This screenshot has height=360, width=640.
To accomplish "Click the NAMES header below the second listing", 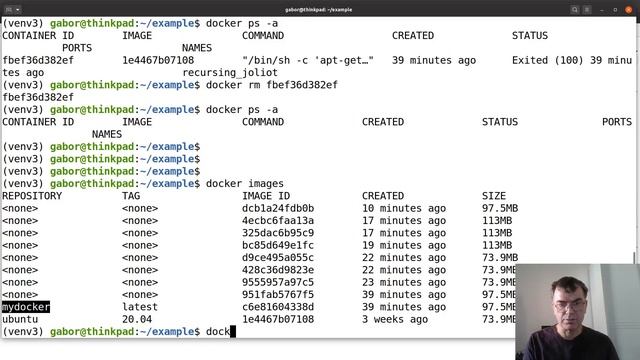I will point(107,134).
